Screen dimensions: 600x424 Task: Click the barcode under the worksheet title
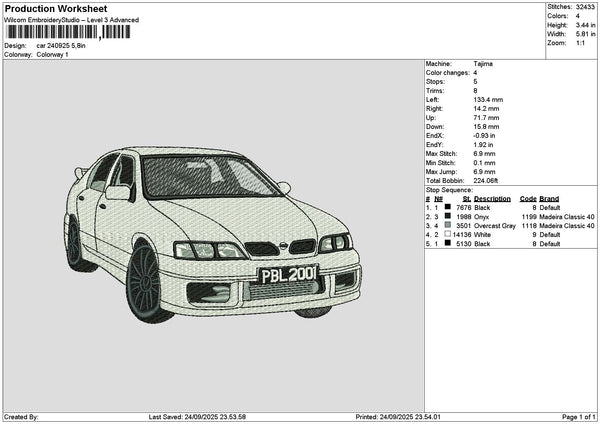[x=67, y=32]
